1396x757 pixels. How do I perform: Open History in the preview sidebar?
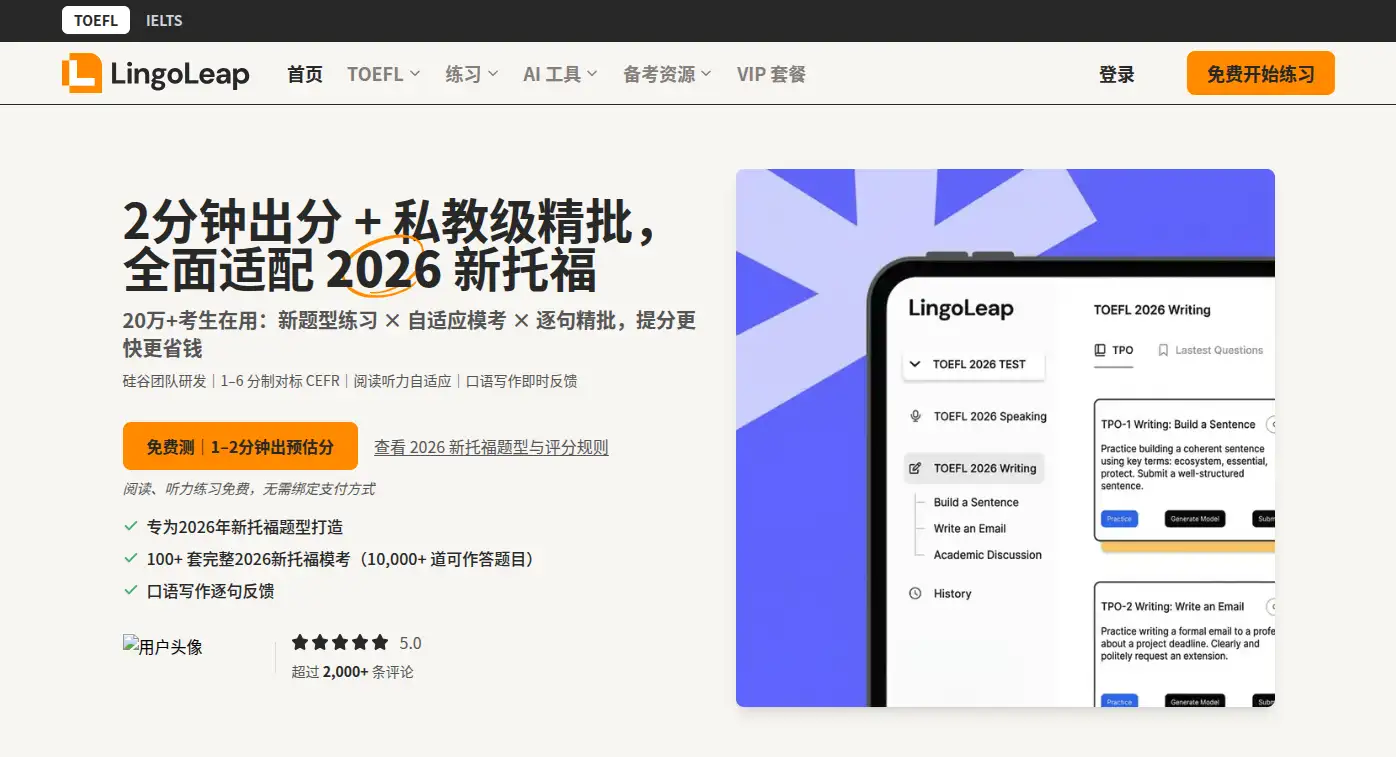point(952,593)
